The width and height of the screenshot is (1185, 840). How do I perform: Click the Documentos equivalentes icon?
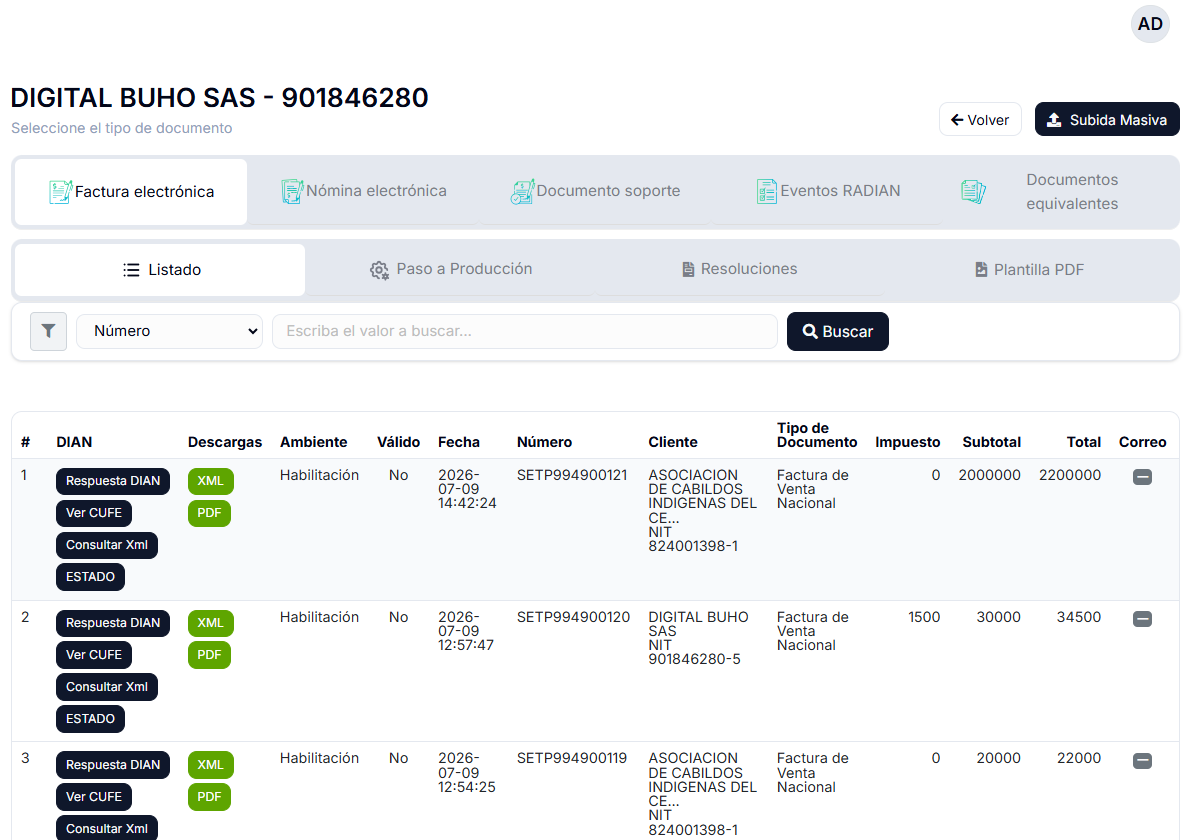pyautogui.click(x=973, y=192)
